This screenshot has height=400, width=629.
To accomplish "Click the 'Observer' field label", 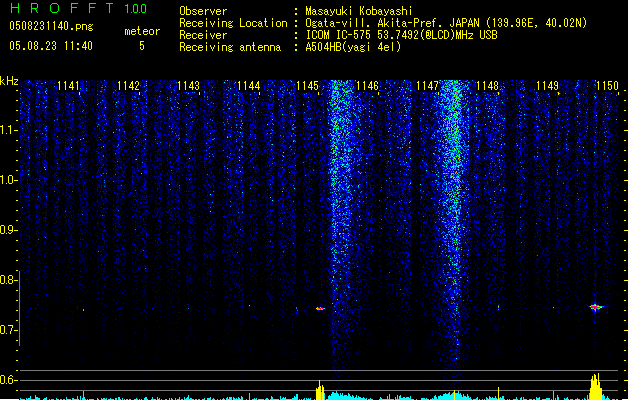I will click(203, 11).
